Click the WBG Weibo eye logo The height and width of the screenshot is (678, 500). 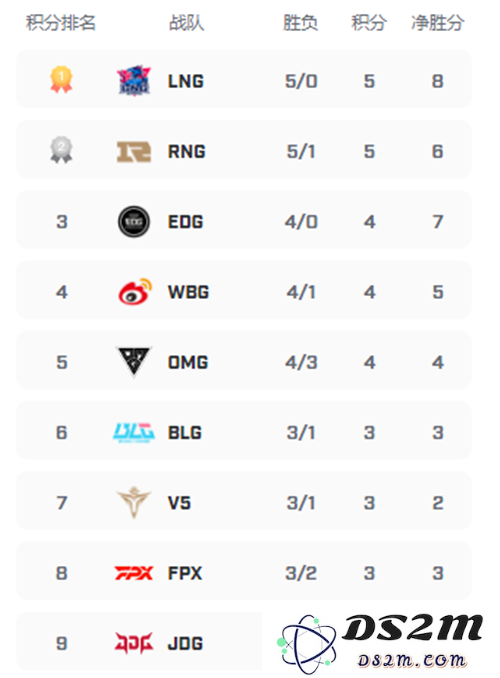coord(135,291)
